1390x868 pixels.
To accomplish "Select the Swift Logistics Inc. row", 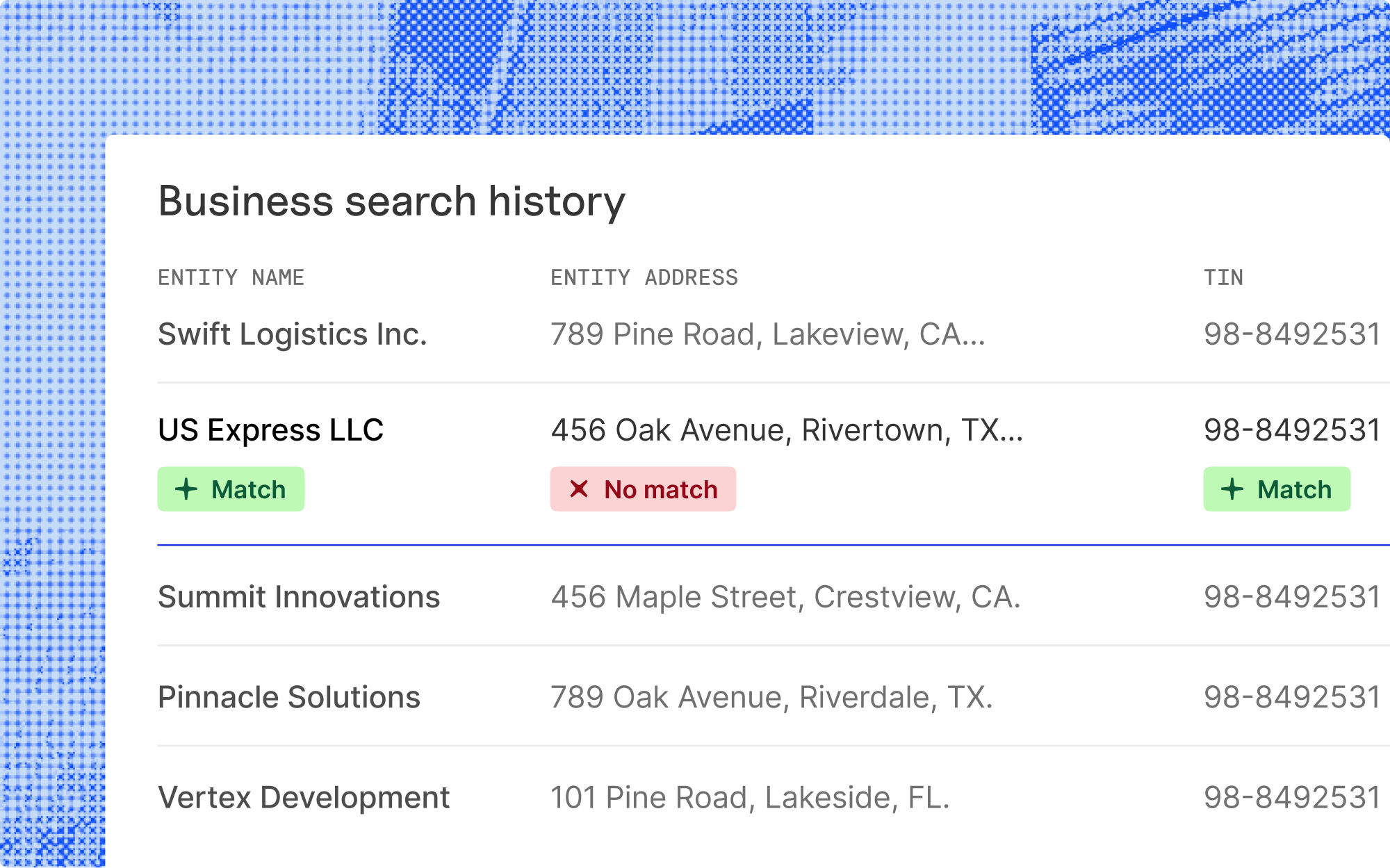I will pos(292,334).
